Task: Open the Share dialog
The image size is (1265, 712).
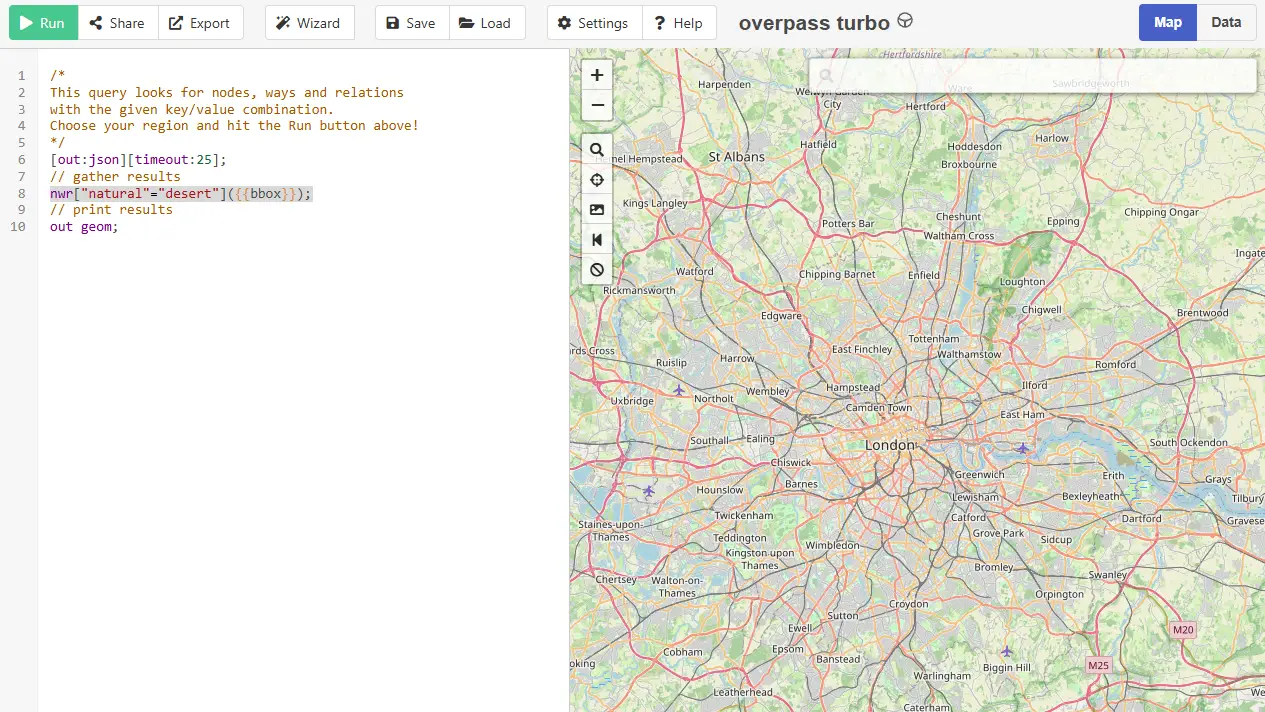Action: point(117,23)
